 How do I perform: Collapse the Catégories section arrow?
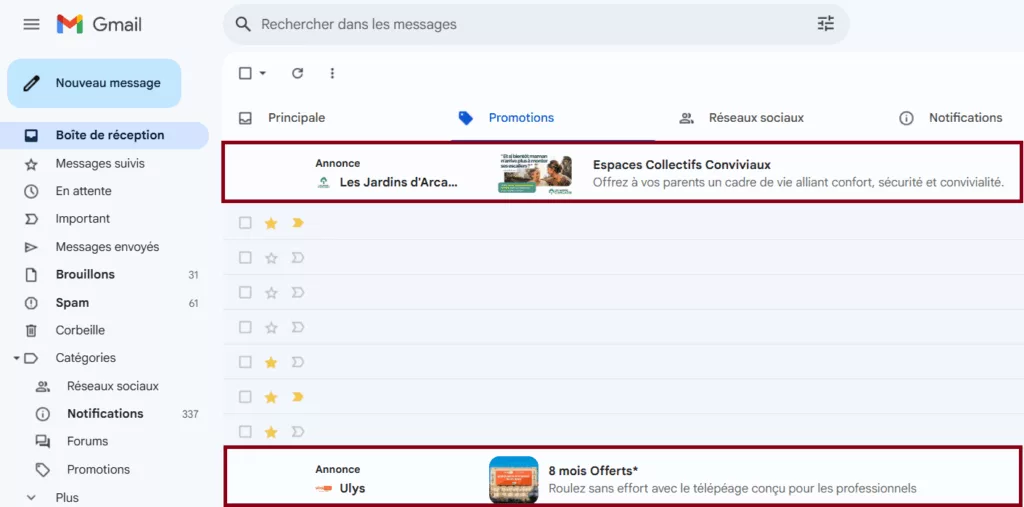tap(16, 358)
